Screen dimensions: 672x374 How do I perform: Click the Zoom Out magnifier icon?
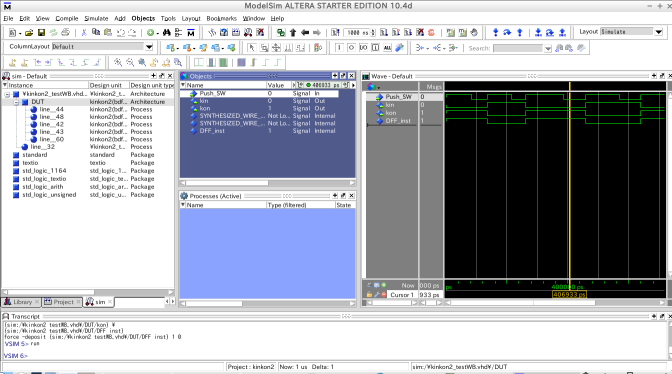(129, 63)
